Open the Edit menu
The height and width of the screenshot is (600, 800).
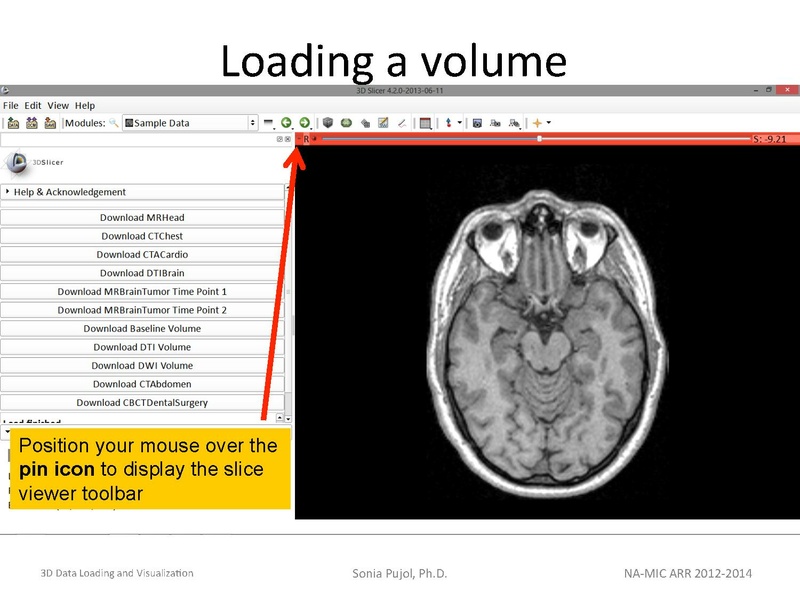coord(33,106)
